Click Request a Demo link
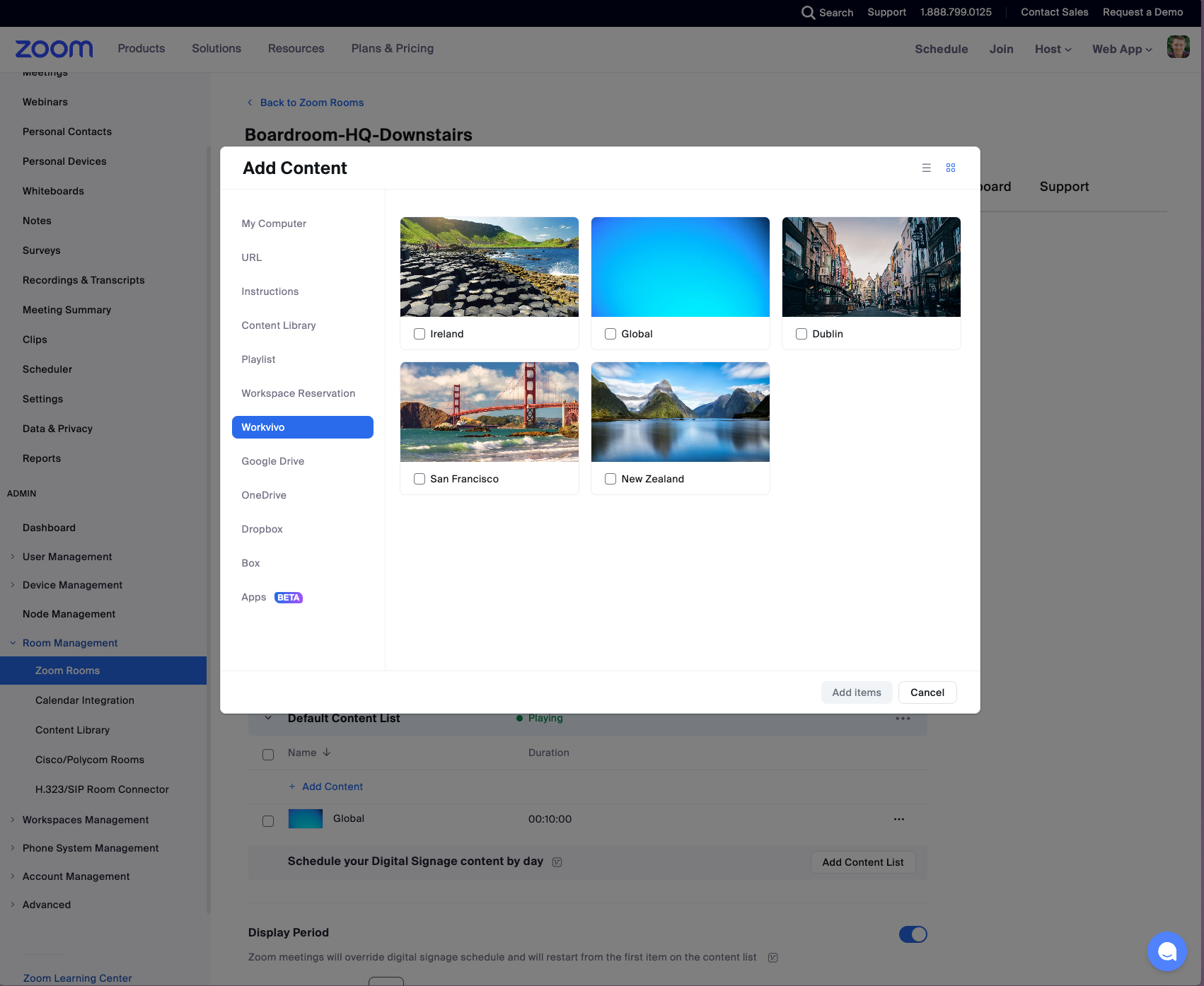The width and height of the screenshot is (1204, 986). (1142, 12)
